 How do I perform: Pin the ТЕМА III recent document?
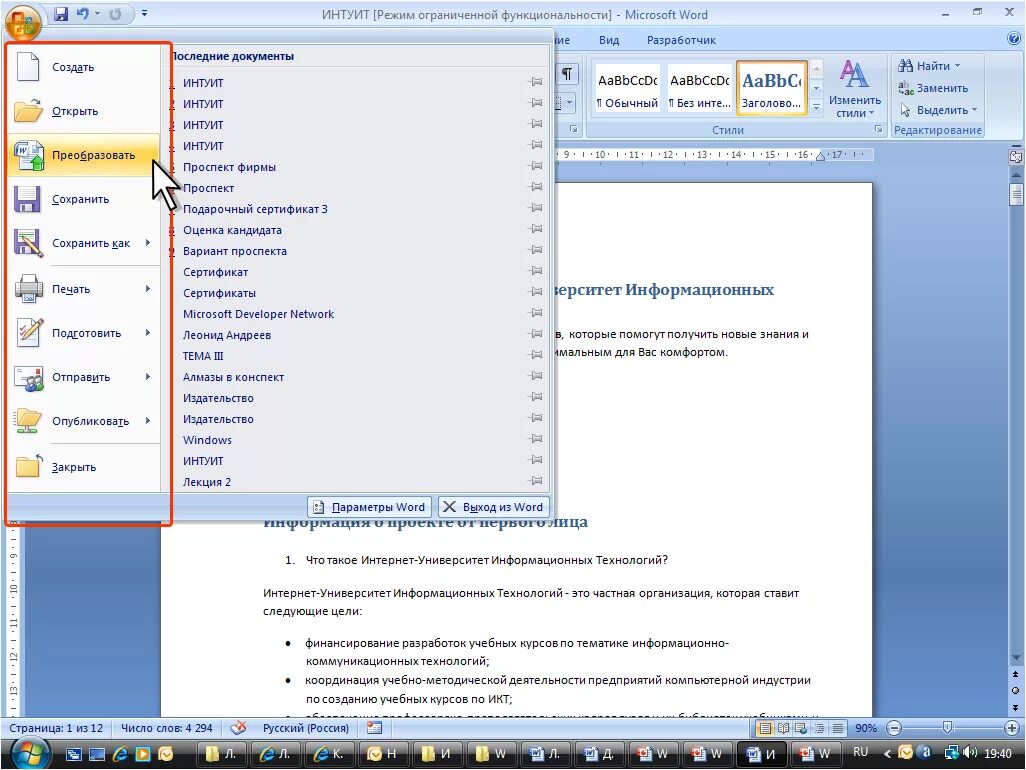click(535, 355)
